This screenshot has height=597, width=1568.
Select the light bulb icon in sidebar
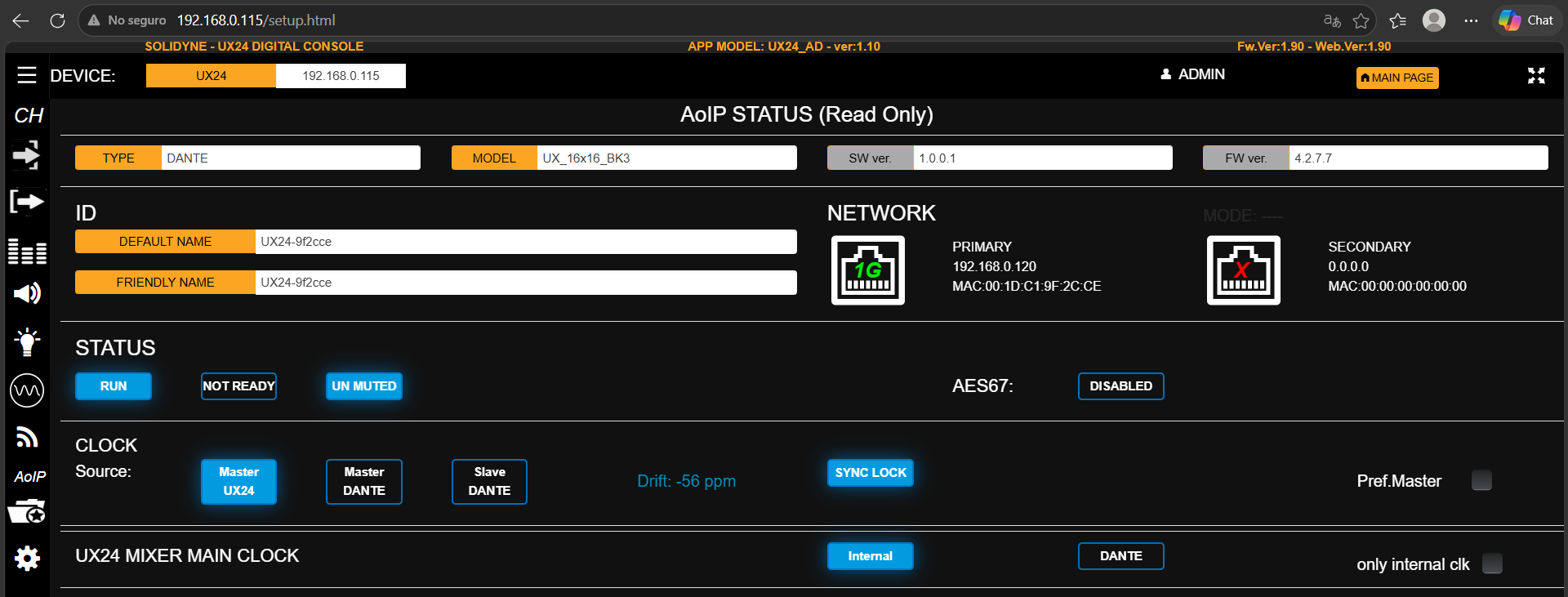tap(27, 341)
